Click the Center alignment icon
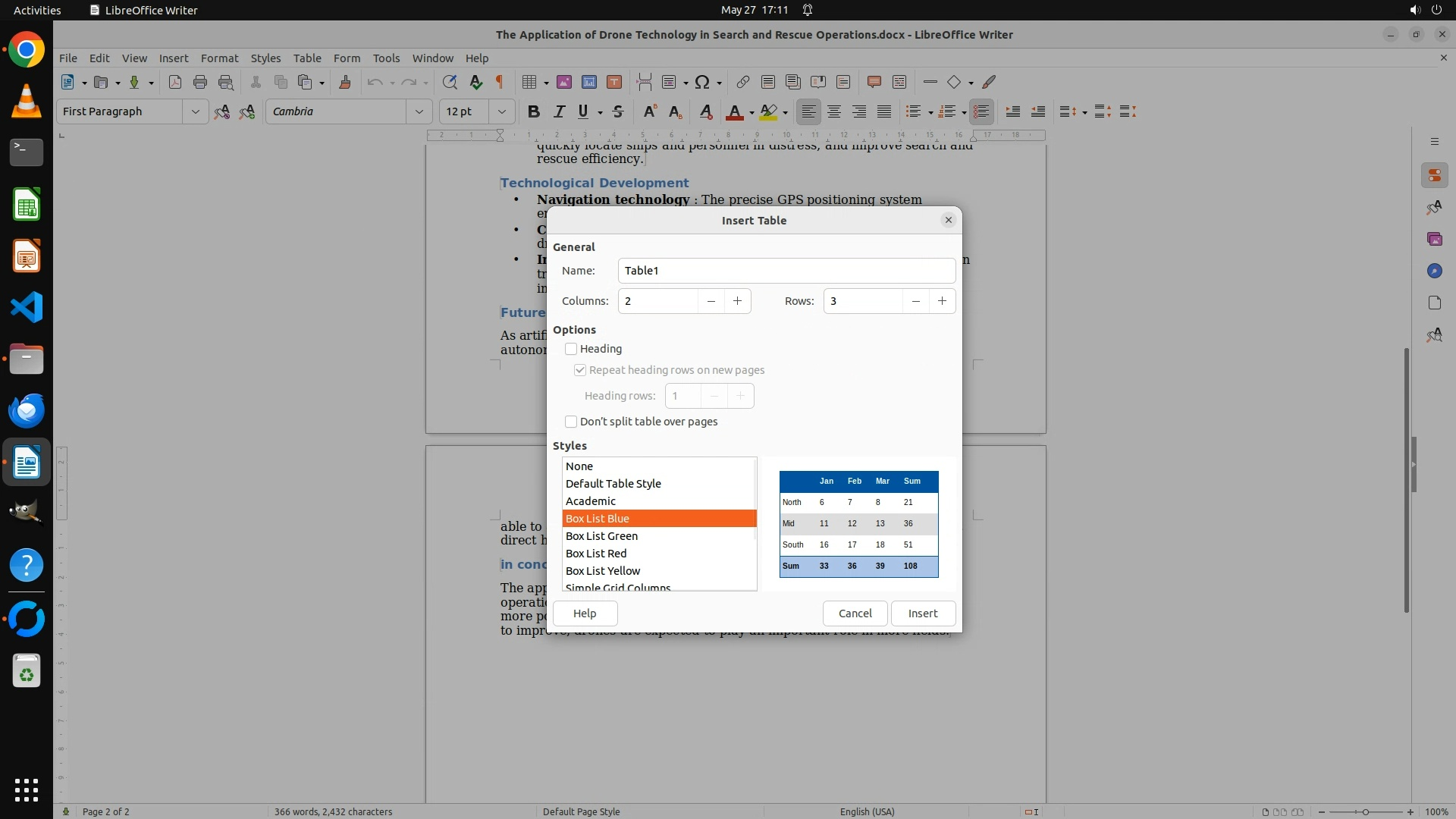The image size is (1456, 819). click(x=834, y=111)
